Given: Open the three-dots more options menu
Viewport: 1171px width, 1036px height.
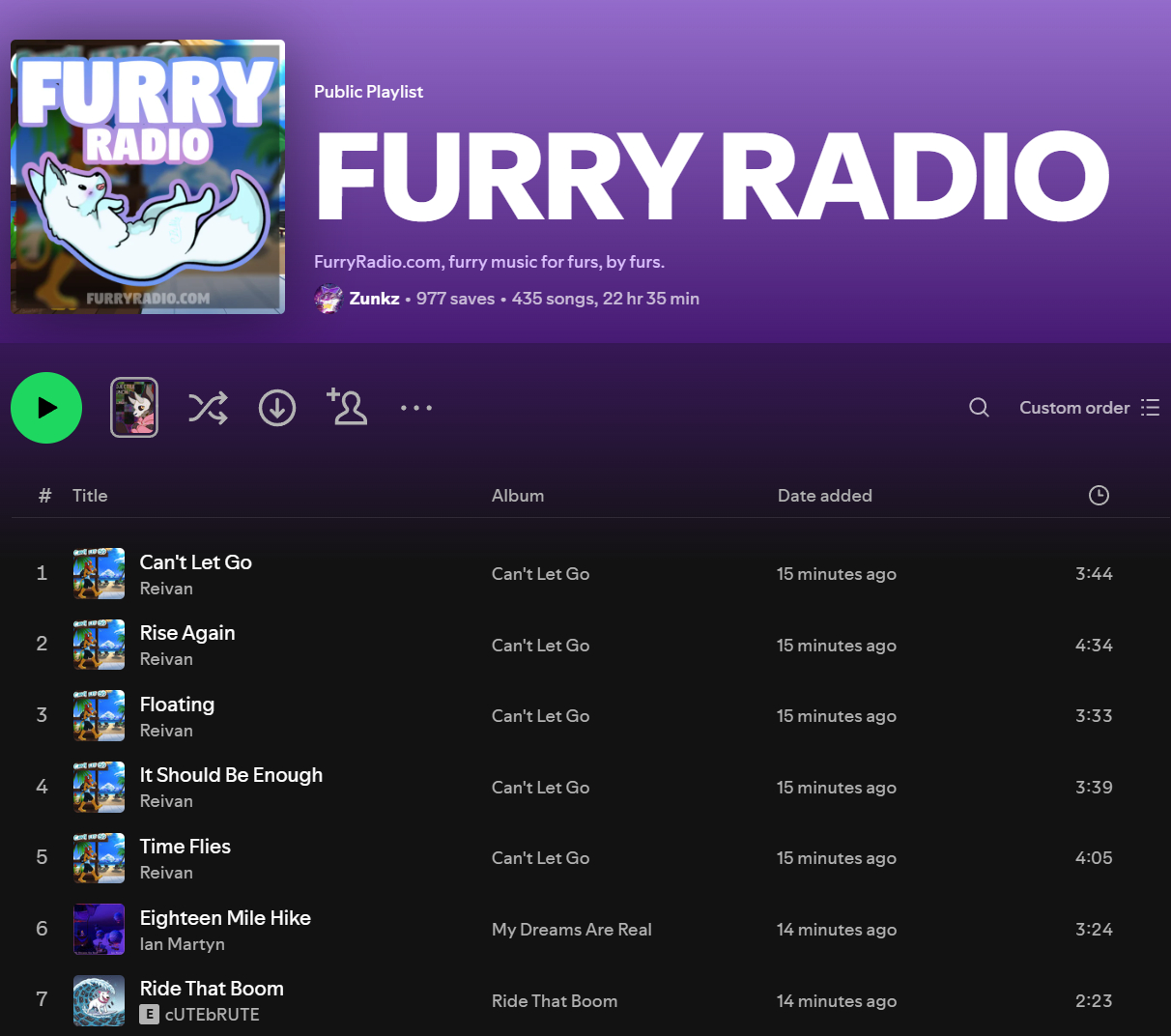Looking at the screenshot, I should pos(416,408).
